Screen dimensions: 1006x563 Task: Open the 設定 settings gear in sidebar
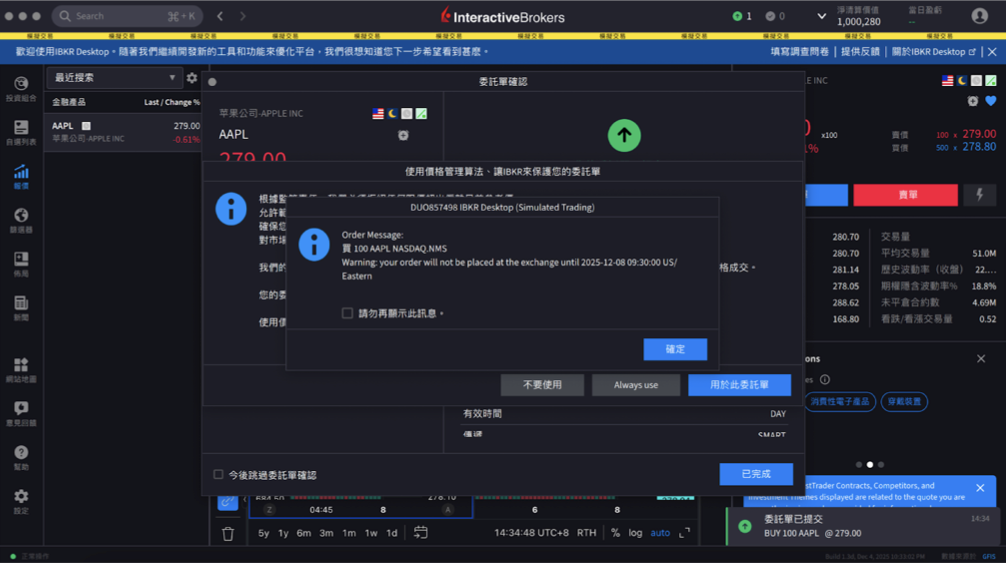coord(21,501)
